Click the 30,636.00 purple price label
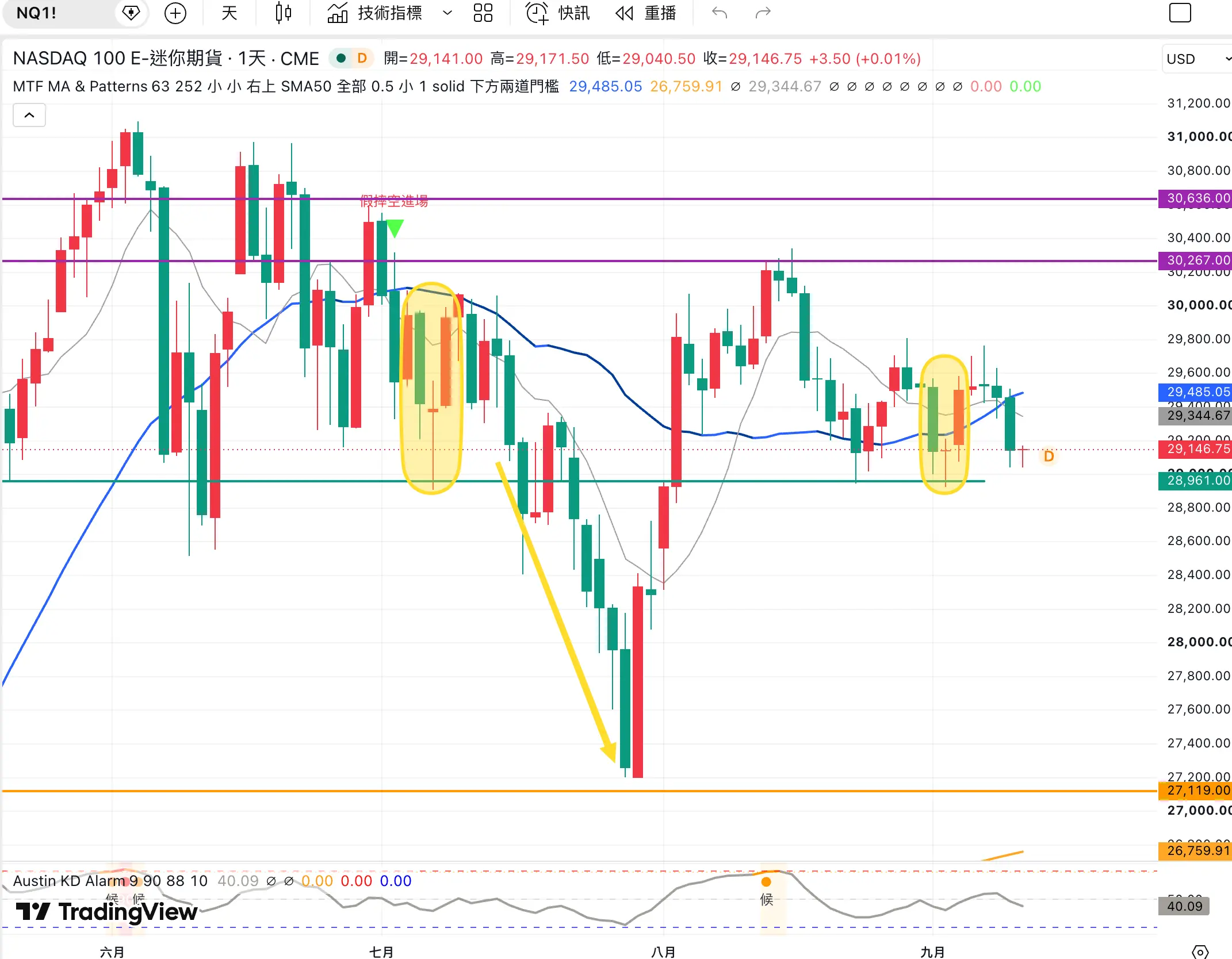Viewport: 1232px width, 959px height. coord(1195,198)
